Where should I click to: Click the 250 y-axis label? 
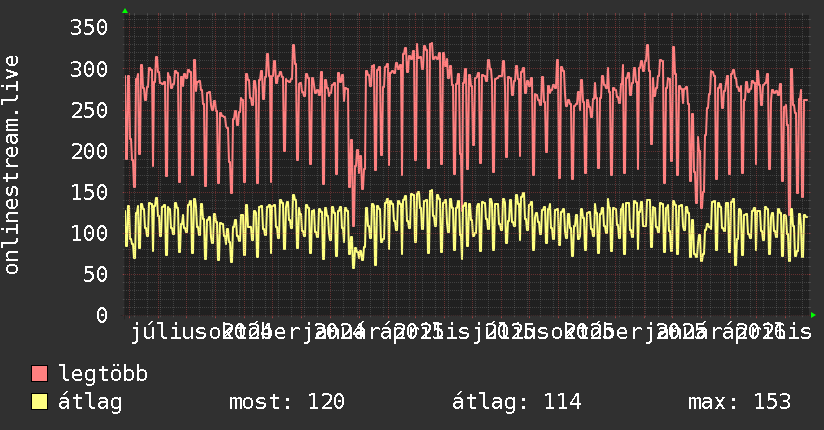pyautogui.click(x=89, y=110)
